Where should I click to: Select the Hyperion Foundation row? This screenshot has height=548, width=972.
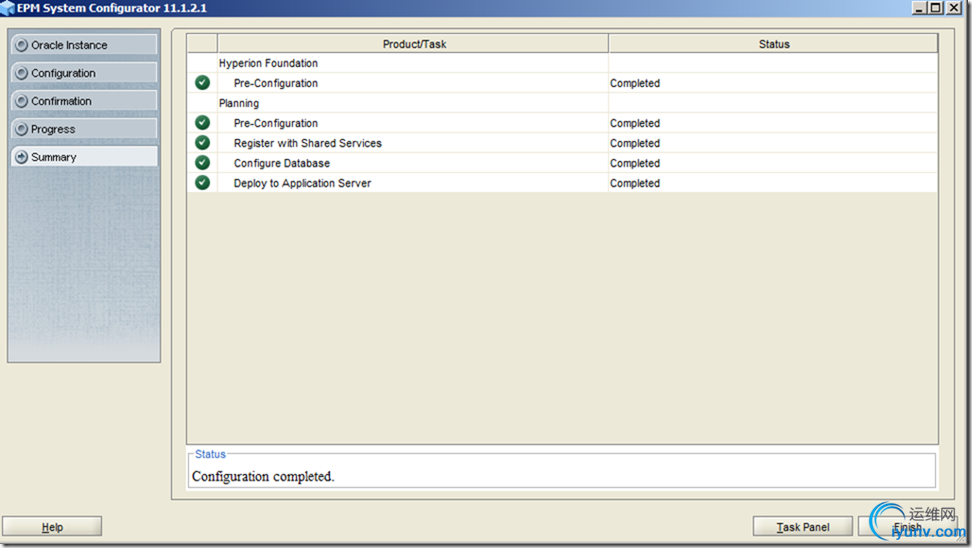tap(562, 63)
